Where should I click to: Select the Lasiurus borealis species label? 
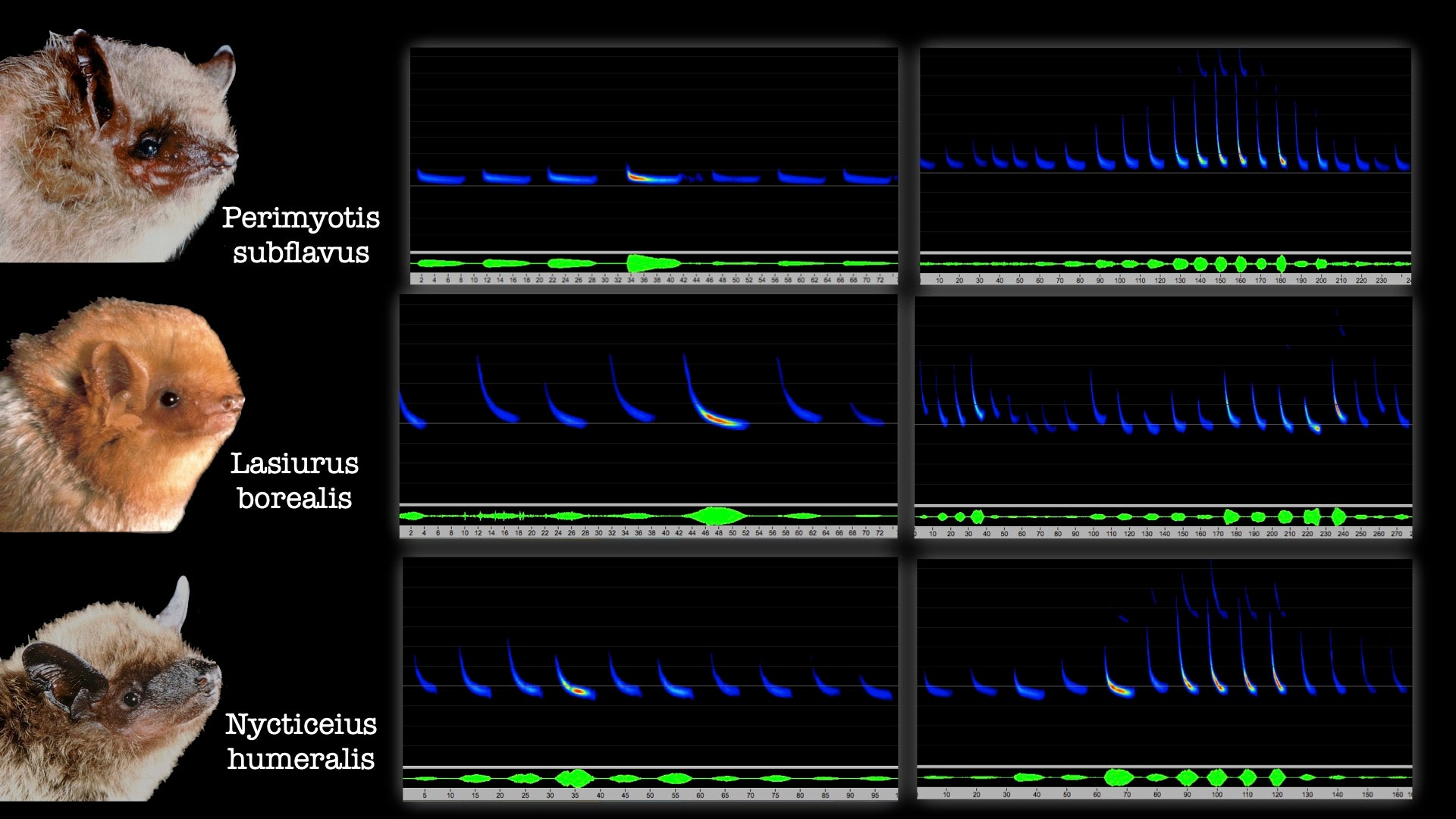click(x=294, y=481)
